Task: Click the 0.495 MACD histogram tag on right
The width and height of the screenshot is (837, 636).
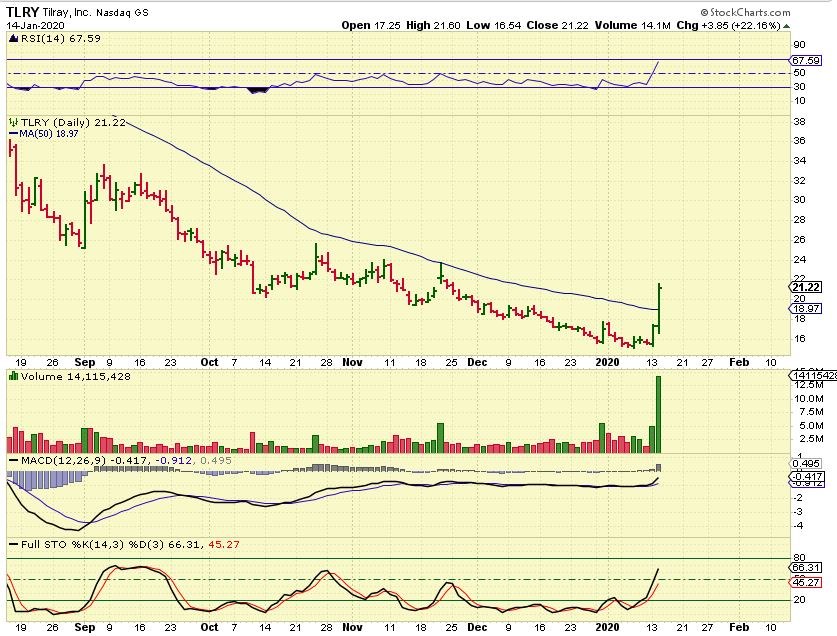Action: tap(806, 464)
